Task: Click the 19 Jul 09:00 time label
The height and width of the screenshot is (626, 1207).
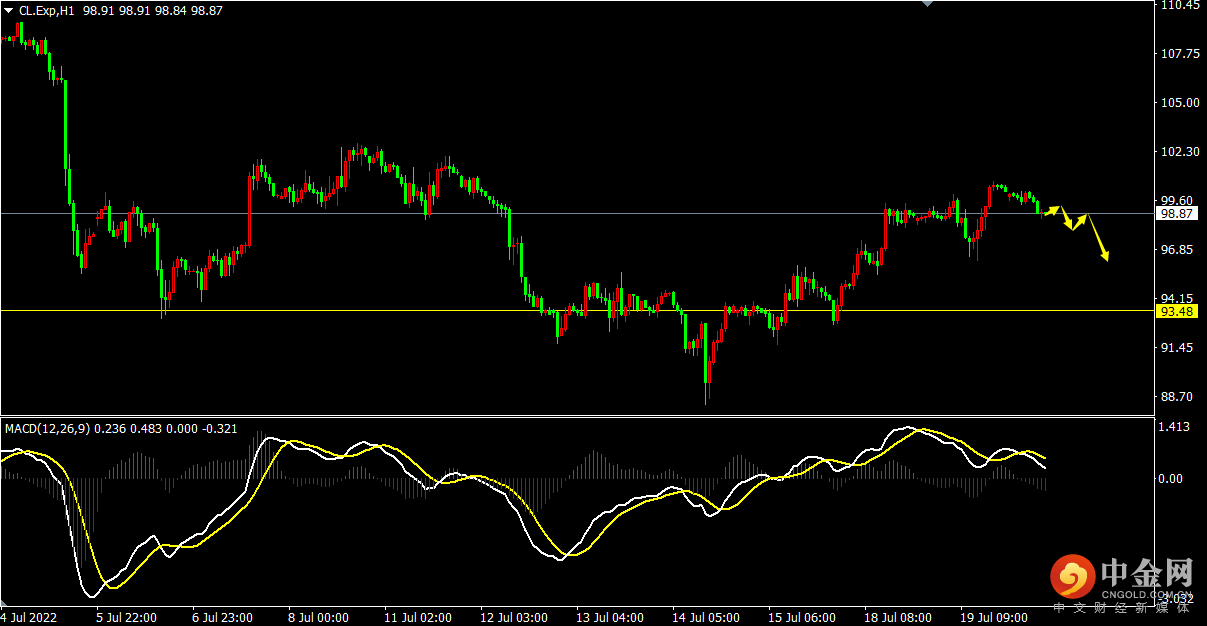Action: [994, 618]
